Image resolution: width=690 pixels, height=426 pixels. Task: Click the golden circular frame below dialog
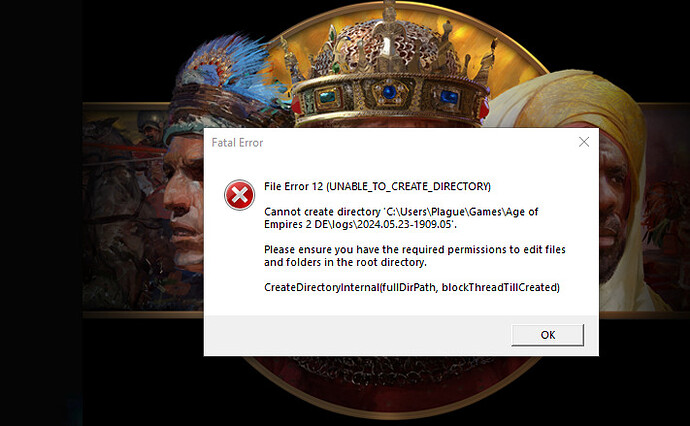tap(392, 387)
